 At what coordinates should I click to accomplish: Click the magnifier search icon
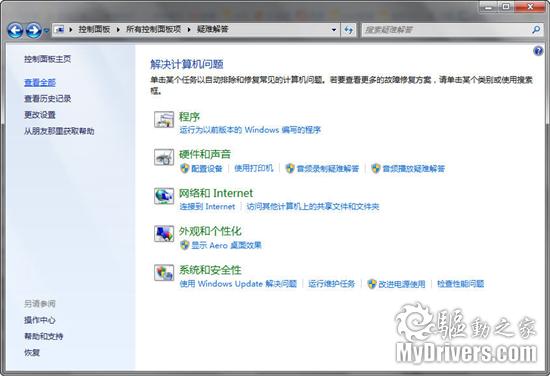(536, 30)
